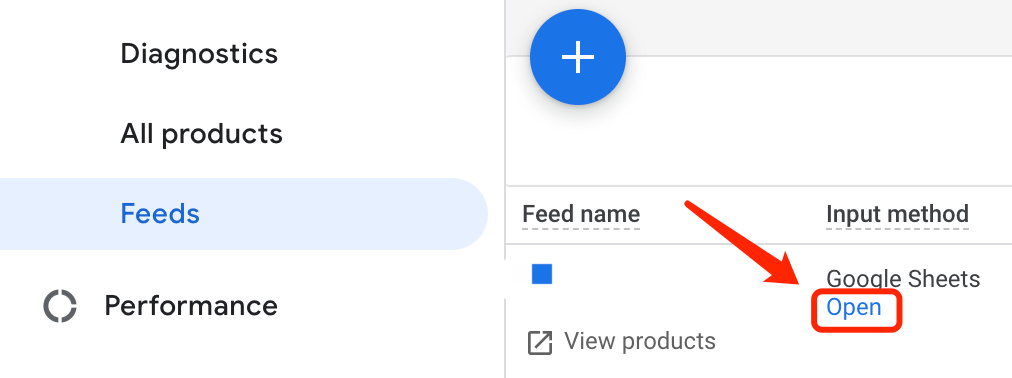
Task: Click the red arrow annotation
Action: (743, 243)
